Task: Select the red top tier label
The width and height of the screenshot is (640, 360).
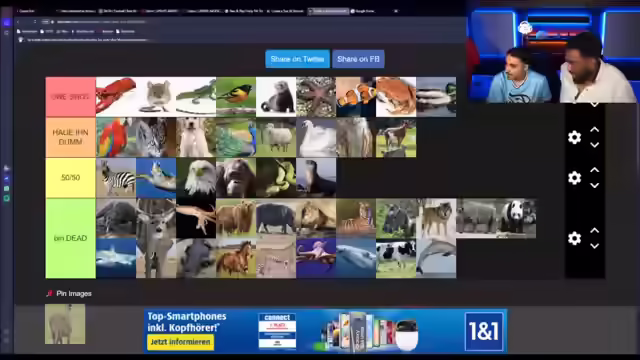Action: pos(71,97)
